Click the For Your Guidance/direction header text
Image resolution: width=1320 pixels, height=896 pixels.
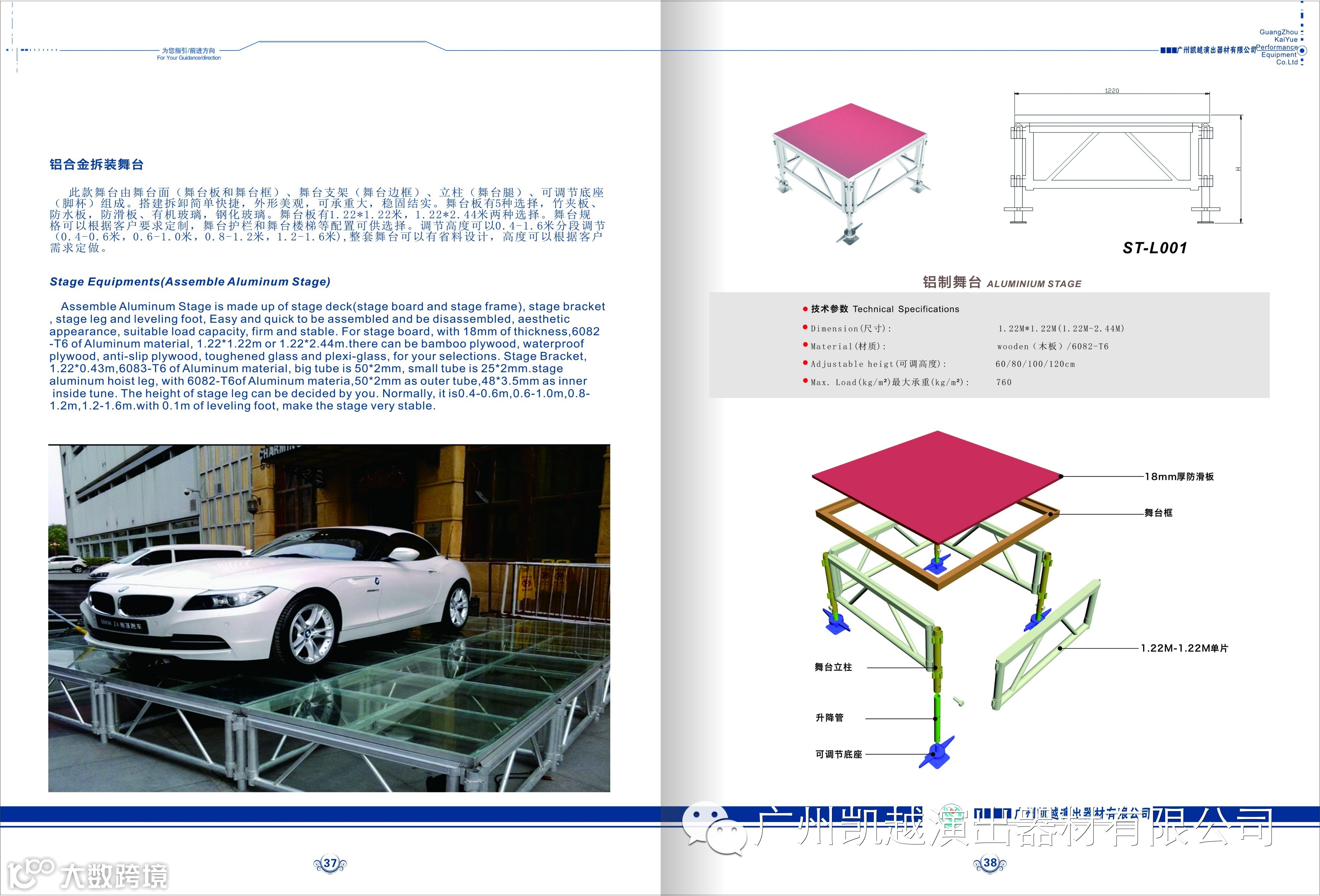point(188,58)
